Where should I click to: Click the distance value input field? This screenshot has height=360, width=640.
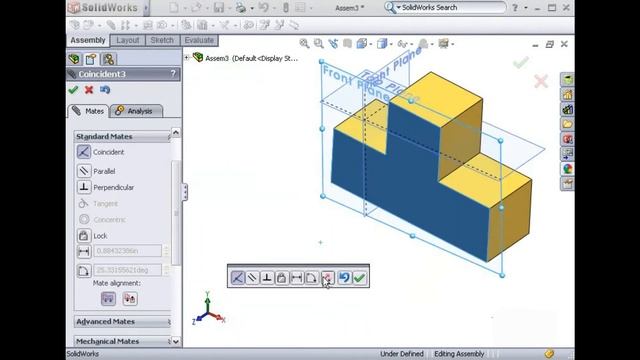point(128,251)
